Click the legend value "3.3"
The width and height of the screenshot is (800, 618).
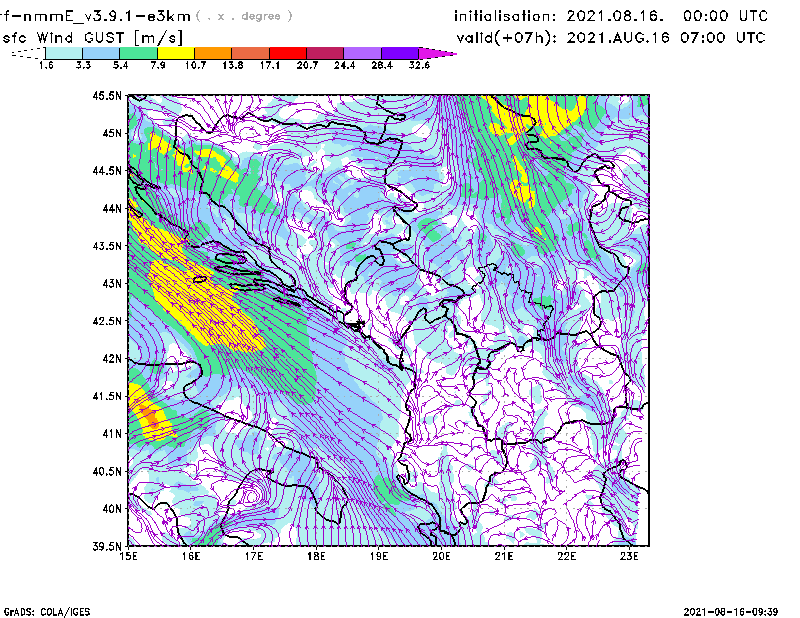(x=83, y=65)
